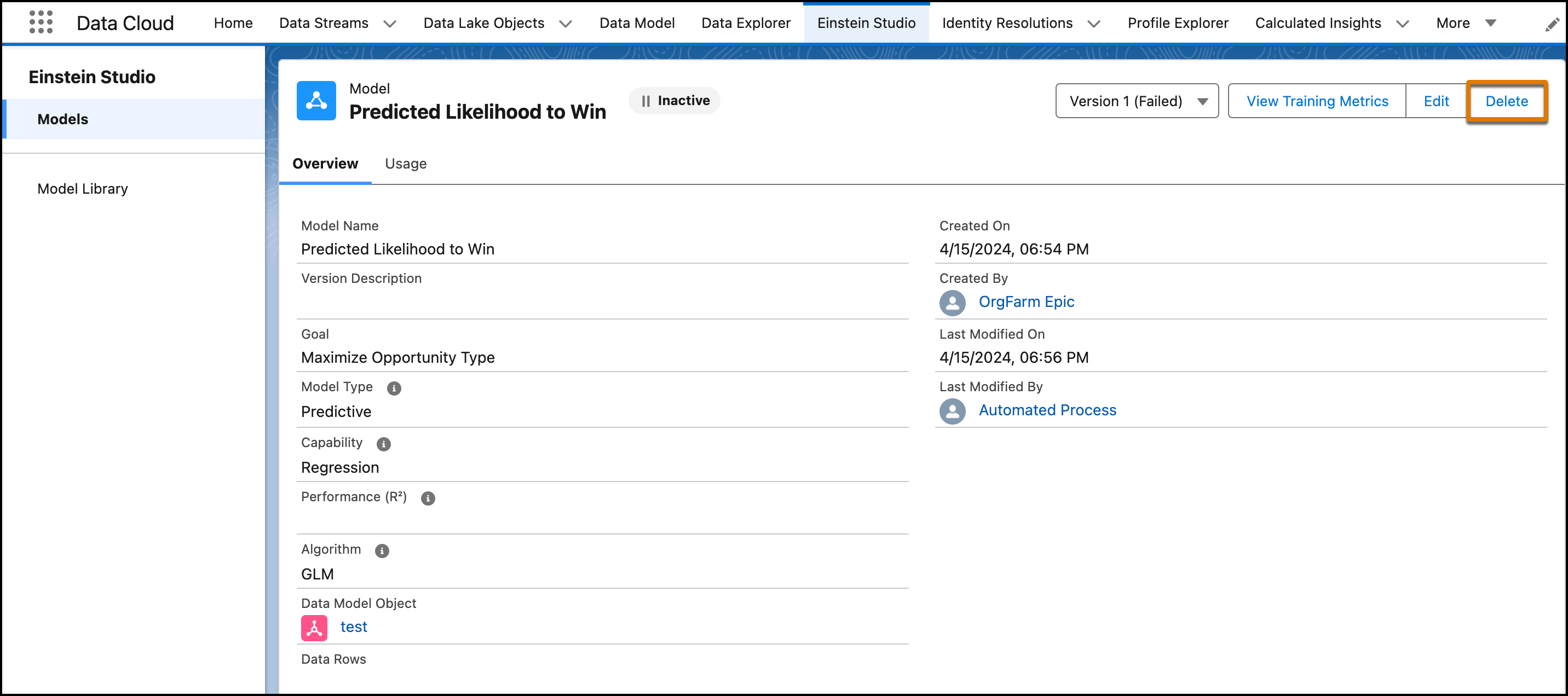Screen dimensions: 1568x696
Task: Open the Data Model tab
Action: (x=637, y=23)
